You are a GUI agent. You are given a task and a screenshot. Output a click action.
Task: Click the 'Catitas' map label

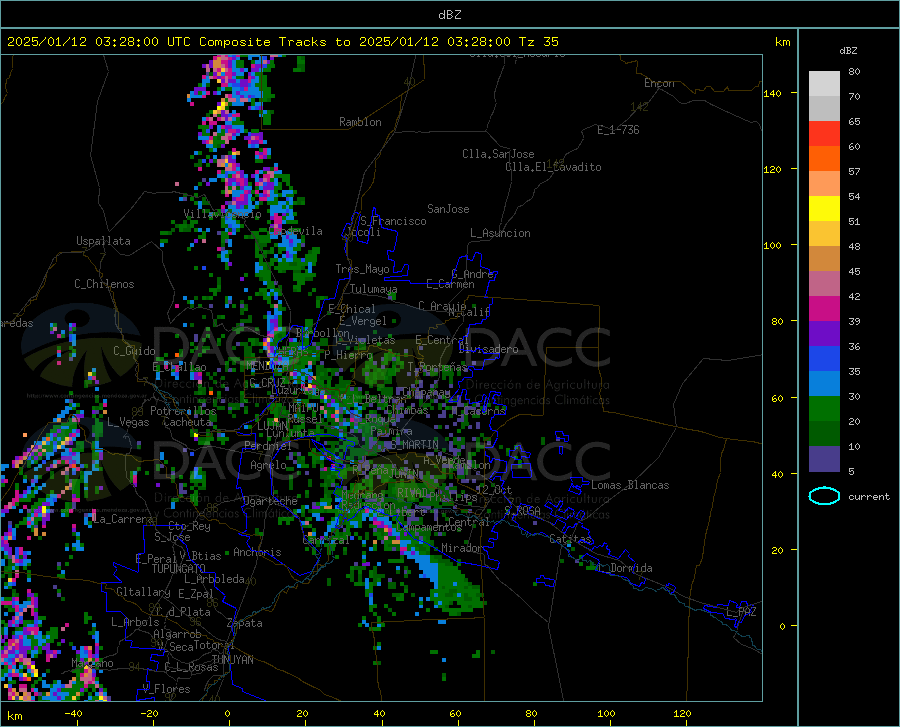point(570,539)
